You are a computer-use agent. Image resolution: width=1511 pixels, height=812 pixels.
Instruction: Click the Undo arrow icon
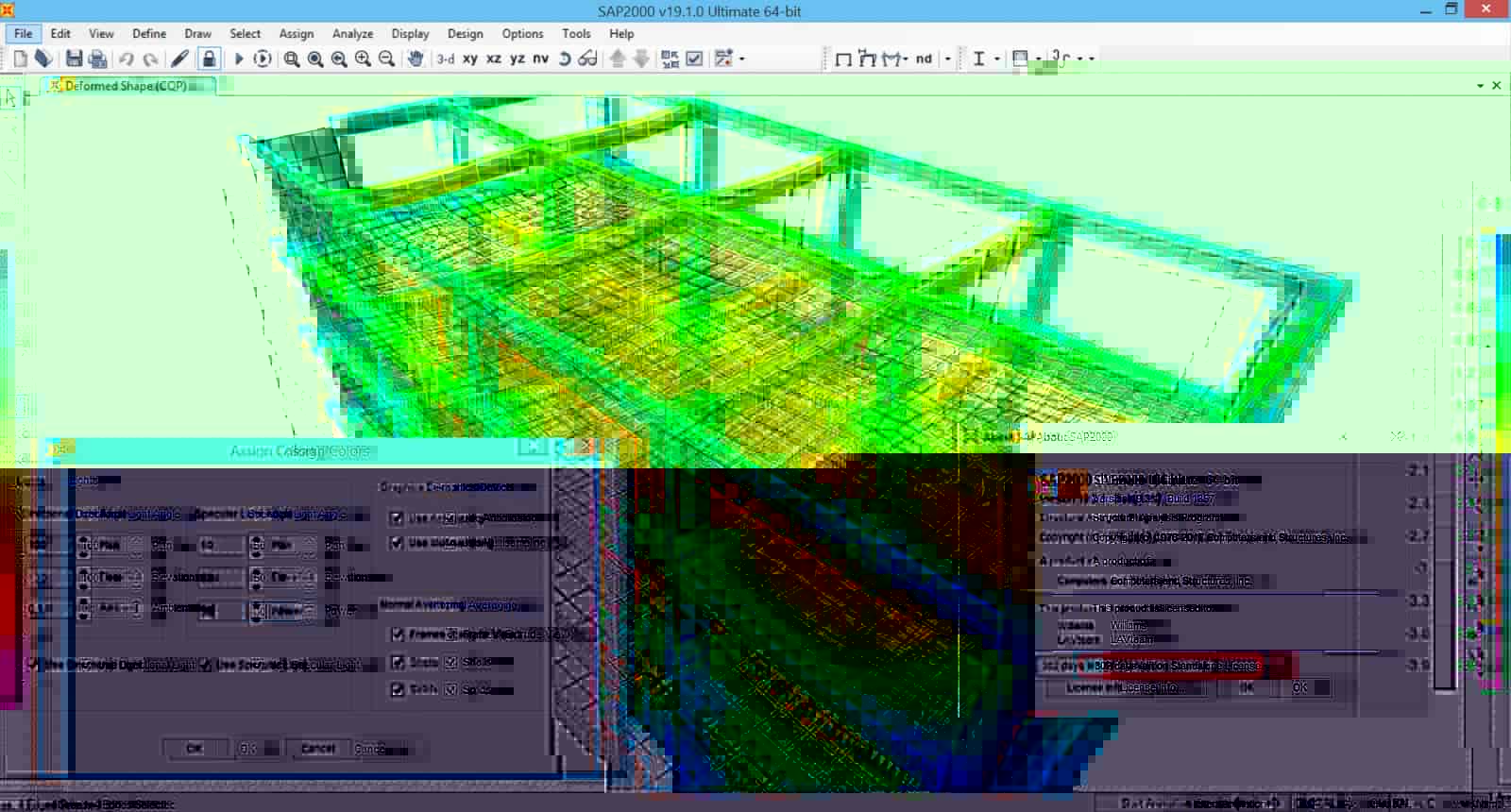127,59
